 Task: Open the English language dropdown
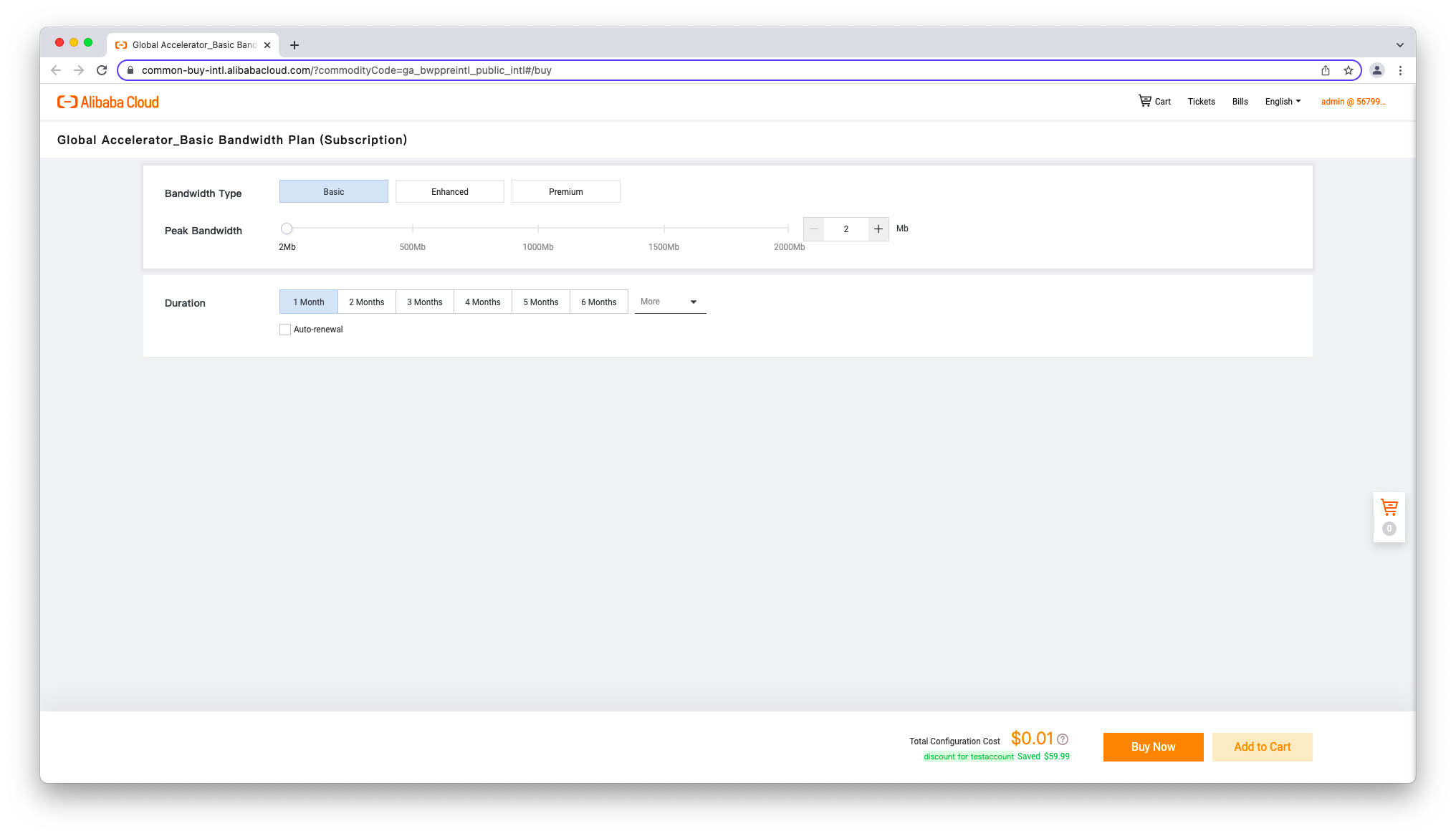1283,102
